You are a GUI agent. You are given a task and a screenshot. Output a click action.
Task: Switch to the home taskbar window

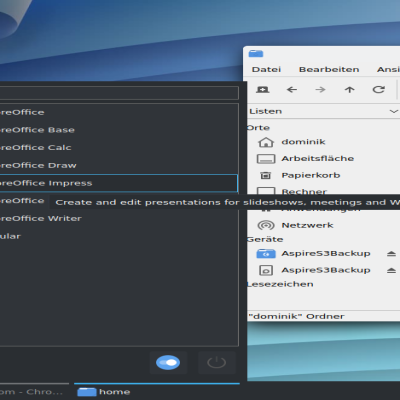(157, 392)
